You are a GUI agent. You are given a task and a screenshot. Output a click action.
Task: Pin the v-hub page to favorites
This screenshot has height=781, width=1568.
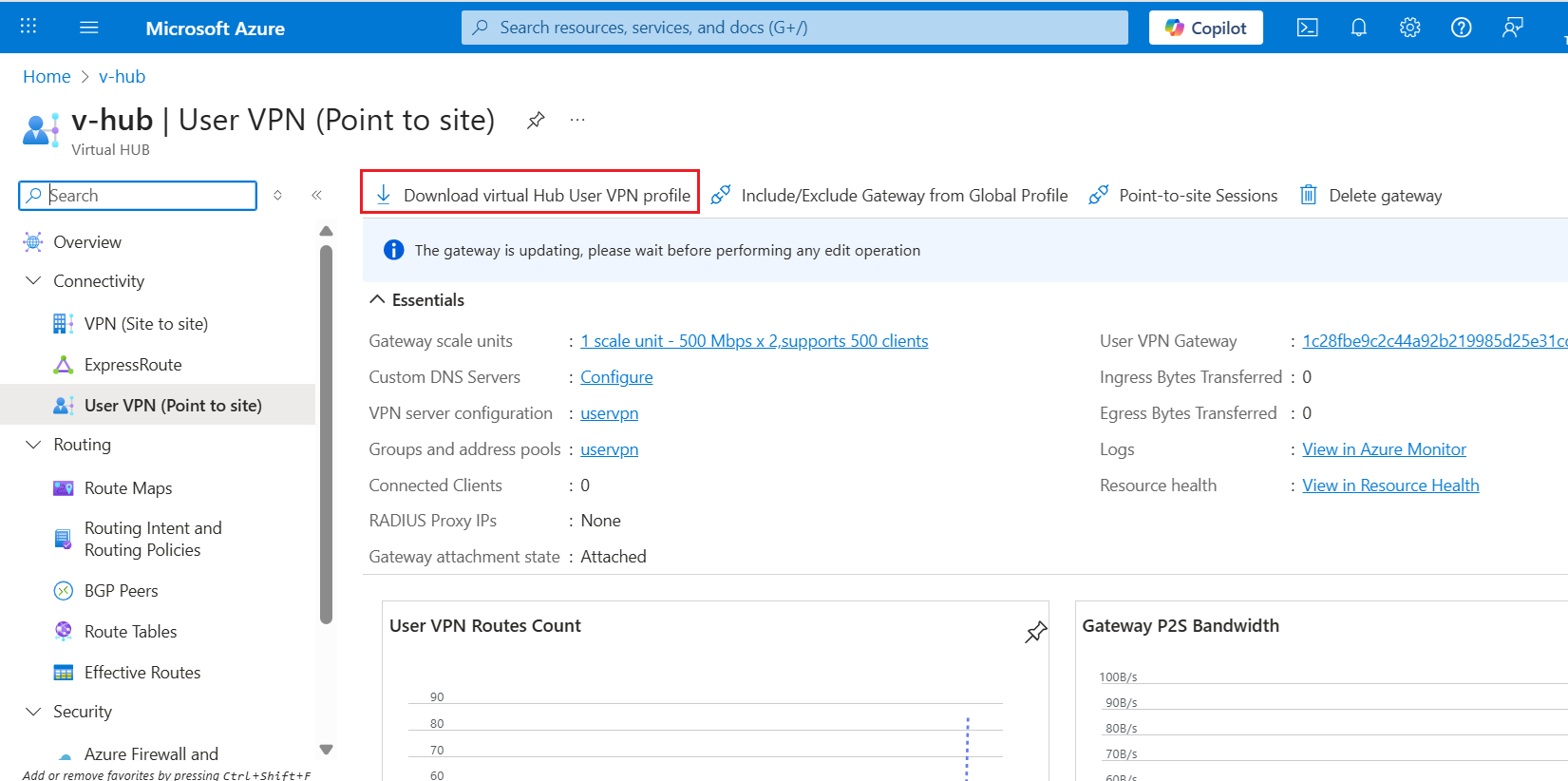pos(536,120)
